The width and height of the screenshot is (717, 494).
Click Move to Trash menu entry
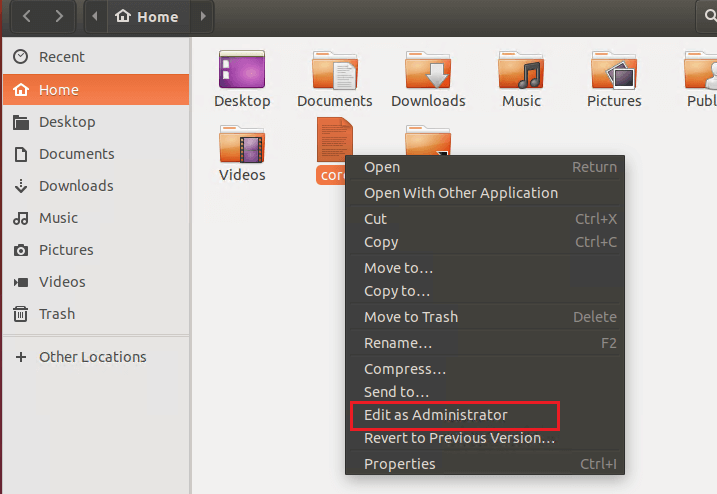coord(410,317)
